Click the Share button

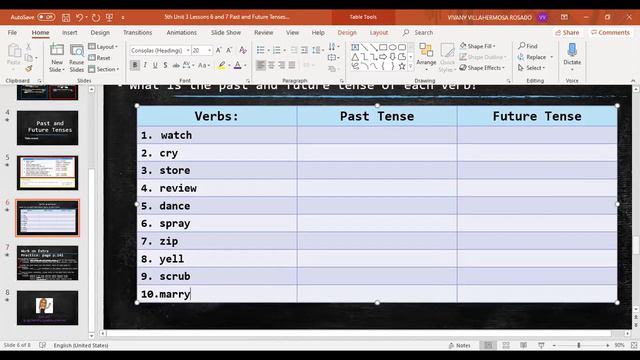[x=567, y=32]
